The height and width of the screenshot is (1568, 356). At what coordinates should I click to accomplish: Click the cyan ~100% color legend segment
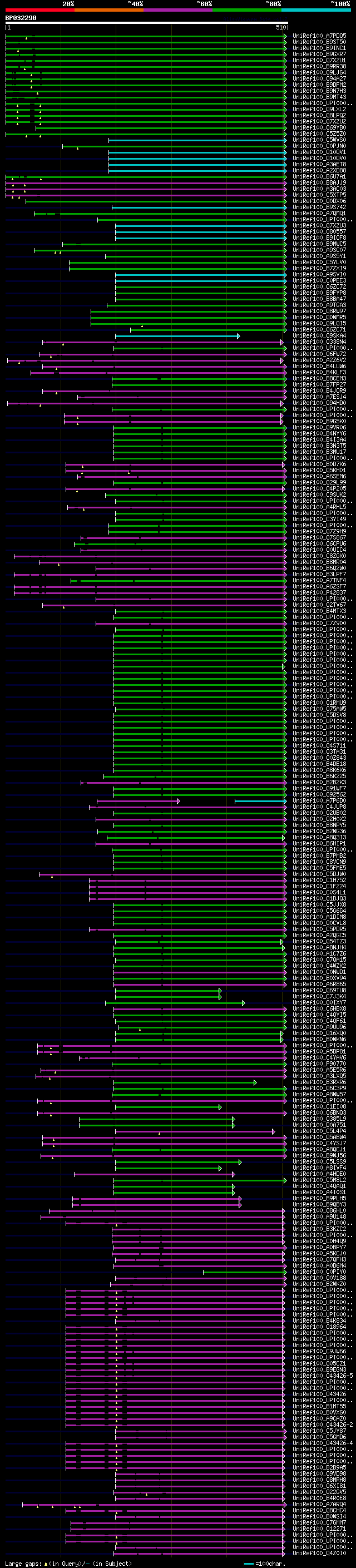(x=316, y=10)
